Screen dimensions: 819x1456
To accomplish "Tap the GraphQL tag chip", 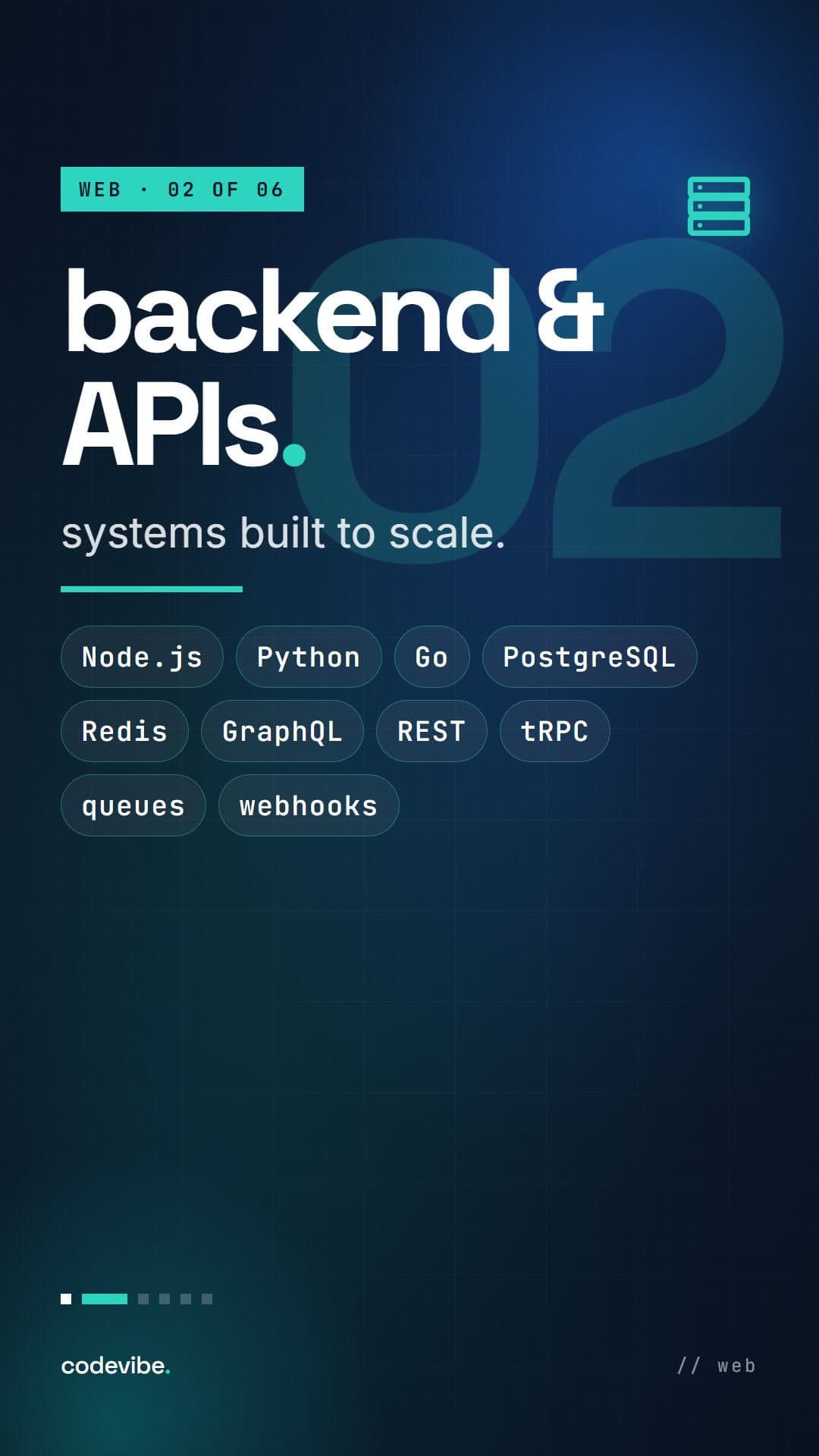I will pos(282,731).
